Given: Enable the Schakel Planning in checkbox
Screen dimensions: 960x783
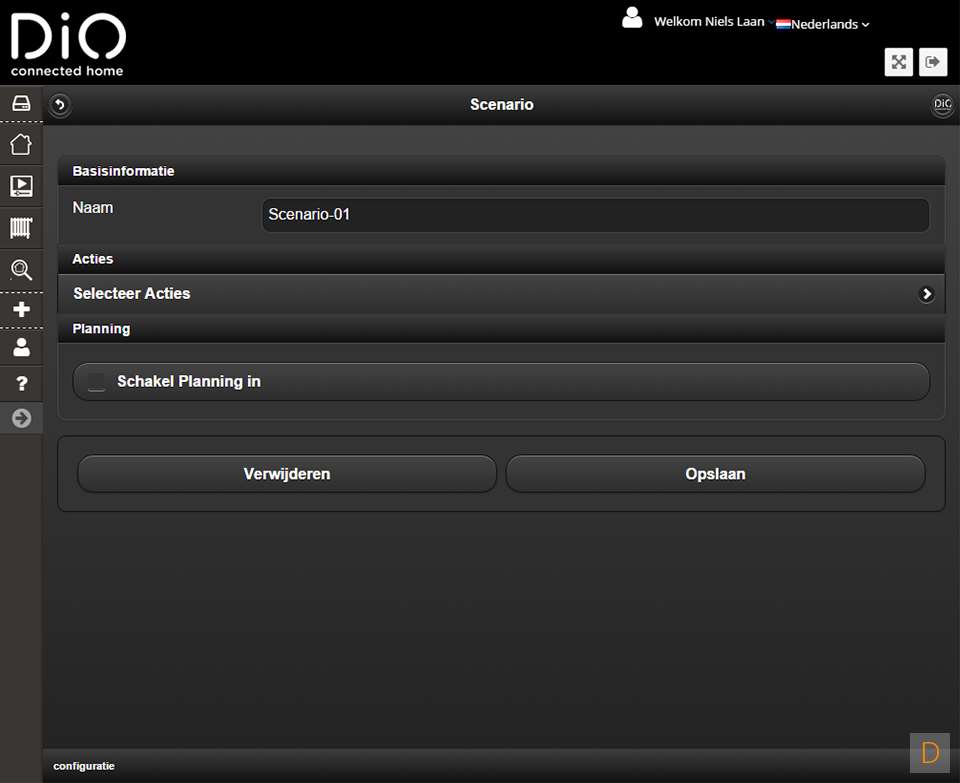Looking at the screenshot, I should [x=97, y=382].
